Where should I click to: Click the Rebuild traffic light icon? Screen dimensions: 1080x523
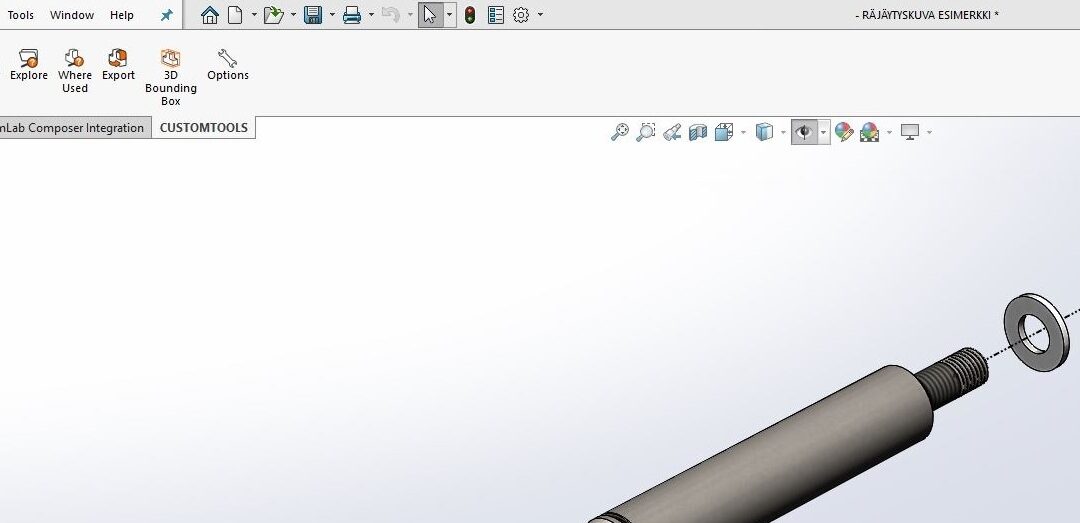pyautogui.click(x=469, y=15)
